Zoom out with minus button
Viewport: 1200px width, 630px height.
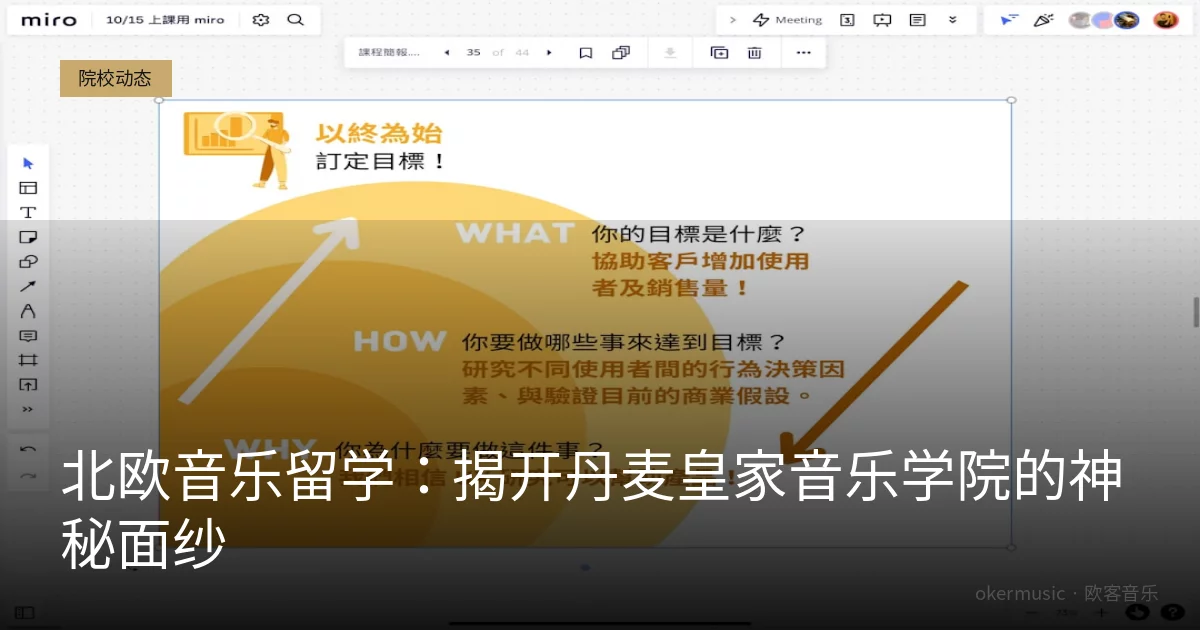1032,613
